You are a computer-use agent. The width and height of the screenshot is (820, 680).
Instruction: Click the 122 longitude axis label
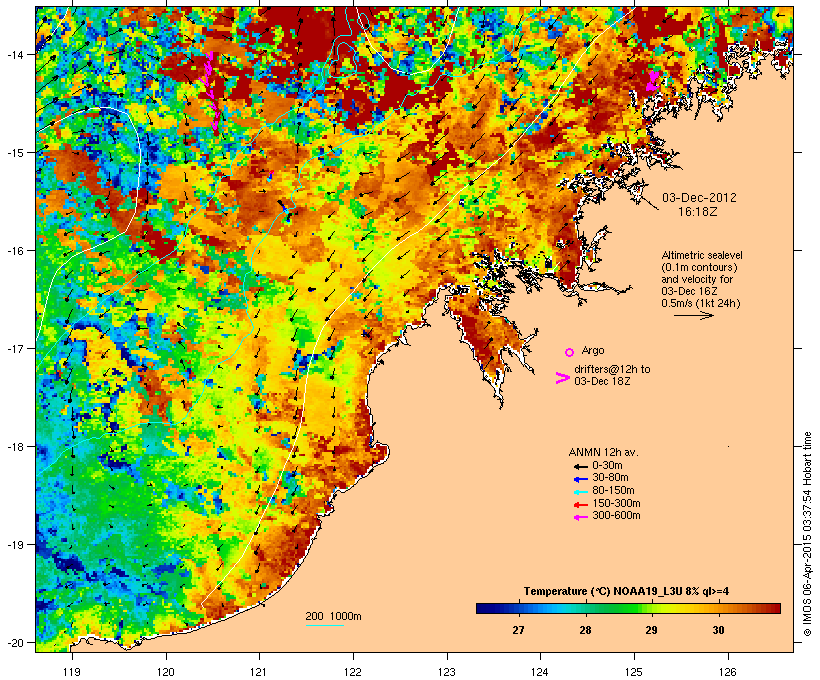click(353, 672)
